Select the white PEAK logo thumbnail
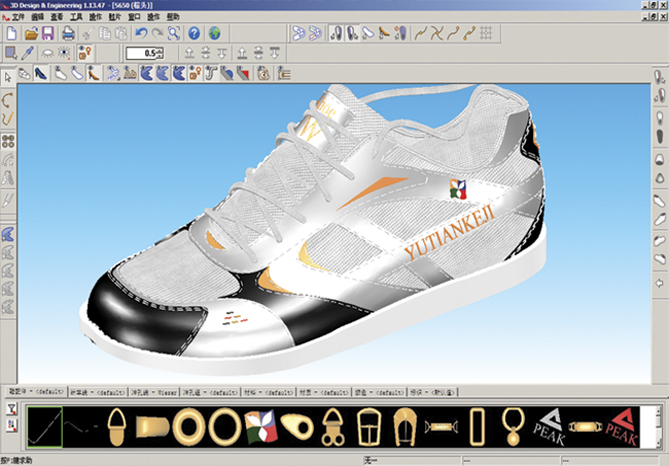 549,427
